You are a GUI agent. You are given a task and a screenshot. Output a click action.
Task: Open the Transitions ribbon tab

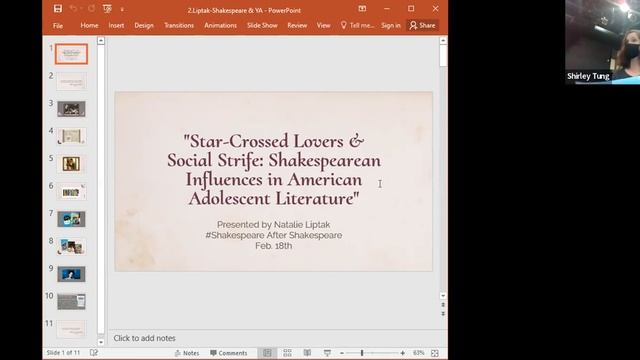click(179, 25)
